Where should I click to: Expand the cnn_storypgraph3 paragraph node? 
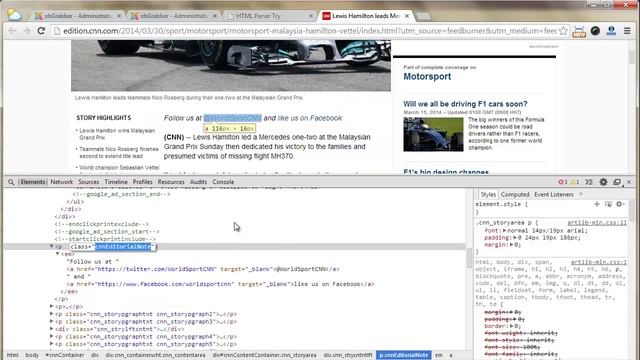(x=51, y=321)
